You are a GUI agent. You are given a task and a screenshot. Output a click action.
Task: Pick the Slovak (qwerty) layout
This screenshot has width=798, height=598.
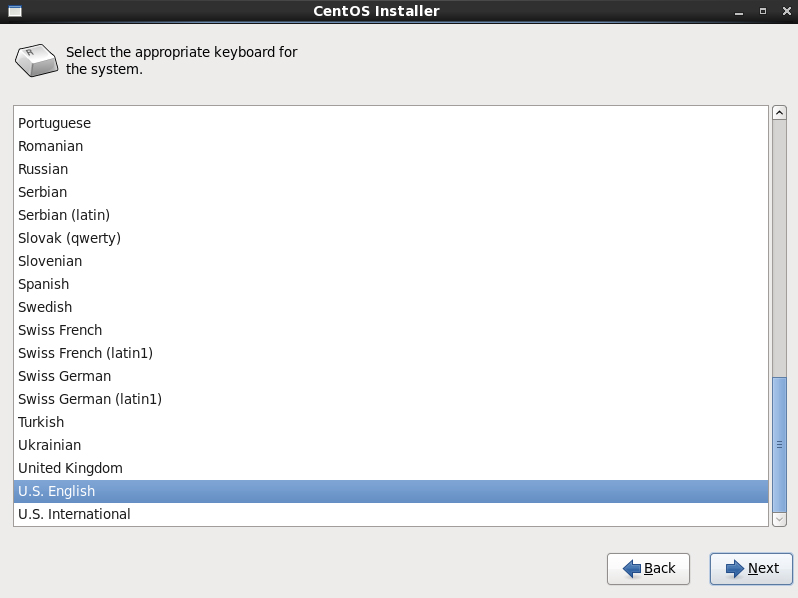391,238
